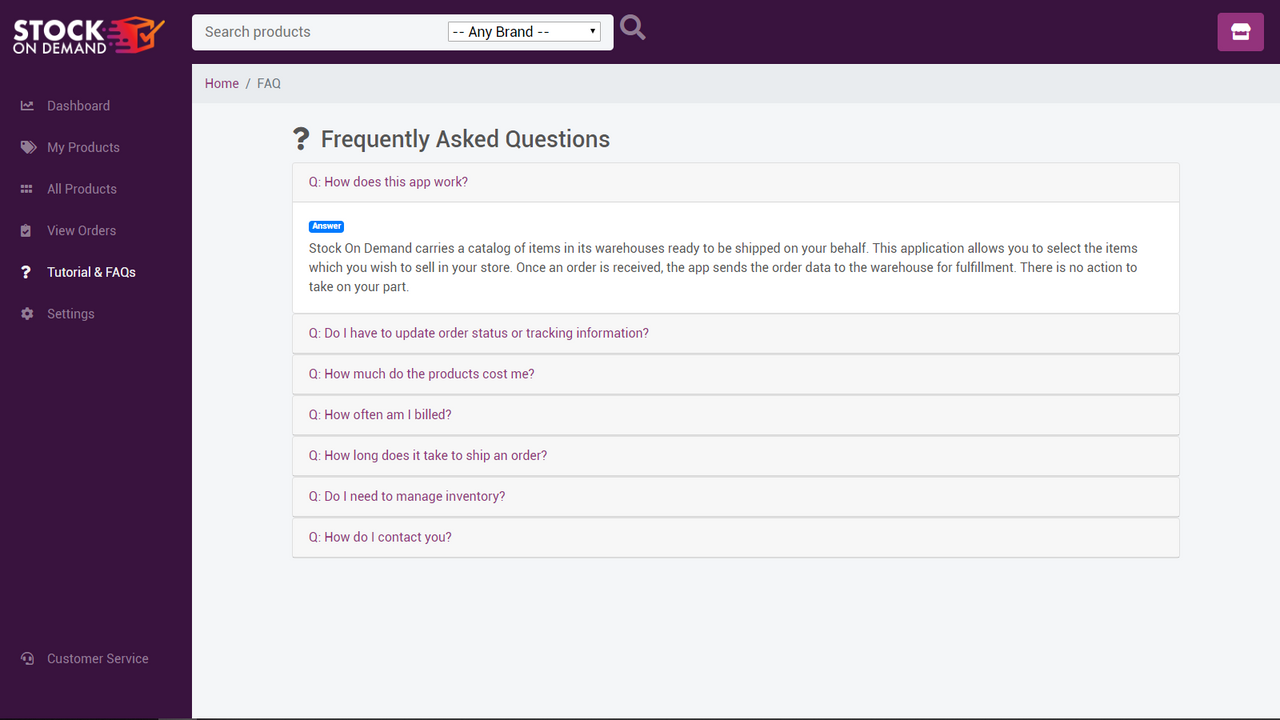Click the FAQ breadcrumb text
1280x720 pixels.
click(269, 84)
